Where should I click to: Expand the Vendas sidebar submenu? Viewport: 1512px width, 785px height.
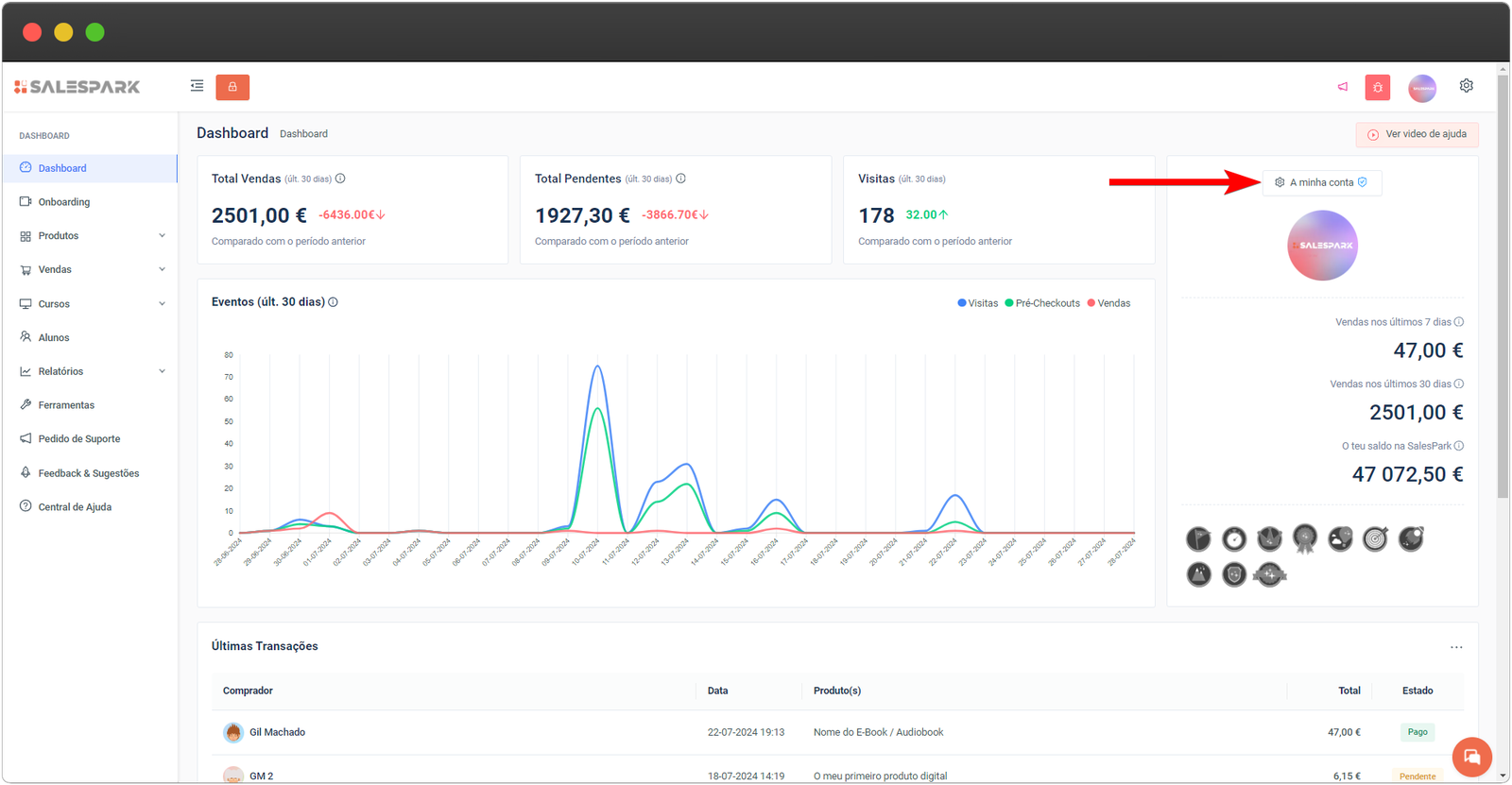[x=92, y=270]
